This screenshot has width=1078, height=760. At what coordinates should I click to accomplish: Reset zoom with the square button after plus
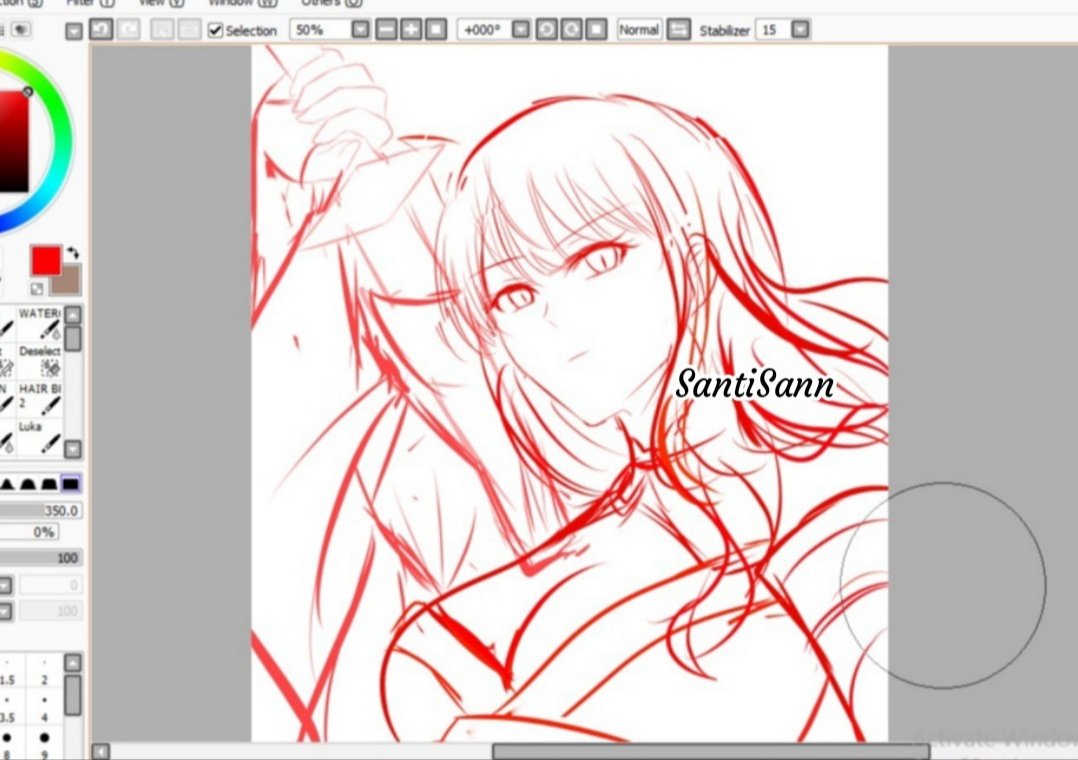[x=436, y=30]
